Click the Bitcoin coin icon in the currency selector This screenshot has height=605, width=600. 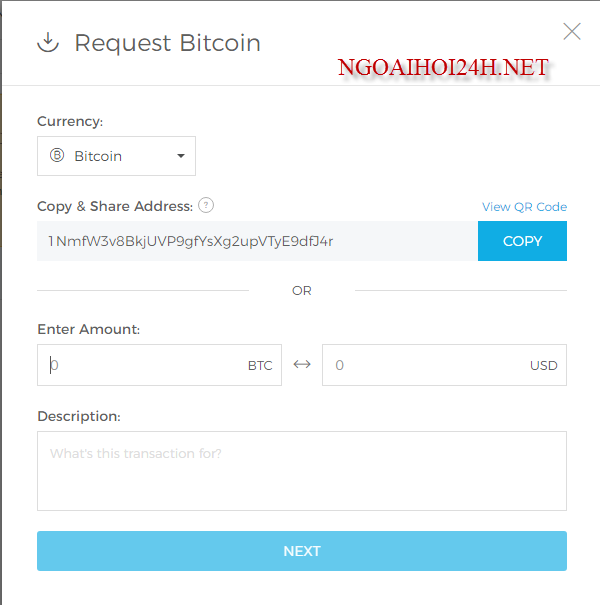click(57, 156)
